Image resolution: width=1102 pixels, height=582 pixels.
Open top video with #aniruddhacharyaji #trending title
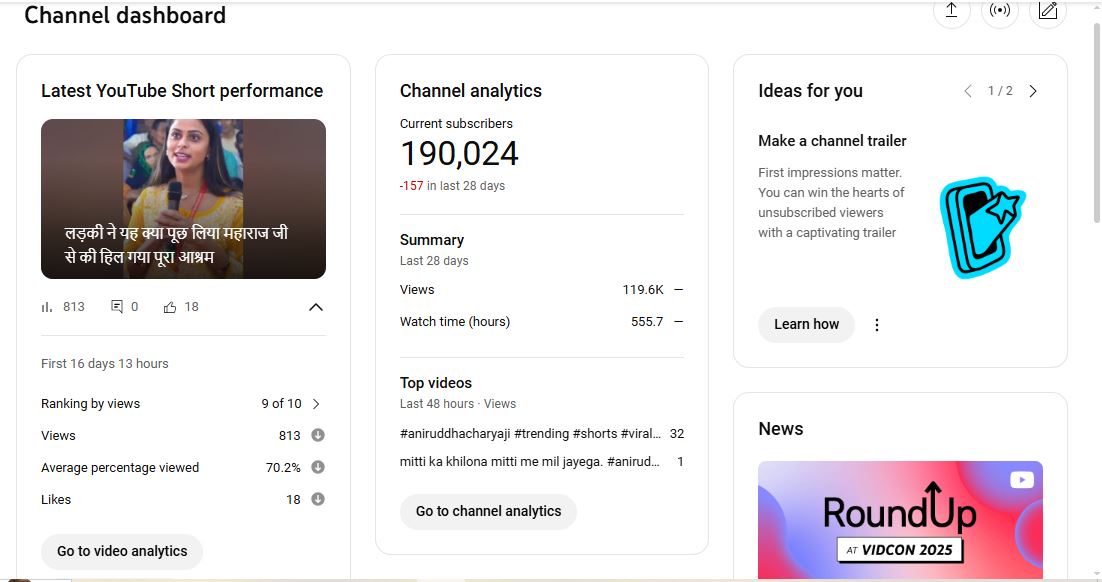click(530, 434)
